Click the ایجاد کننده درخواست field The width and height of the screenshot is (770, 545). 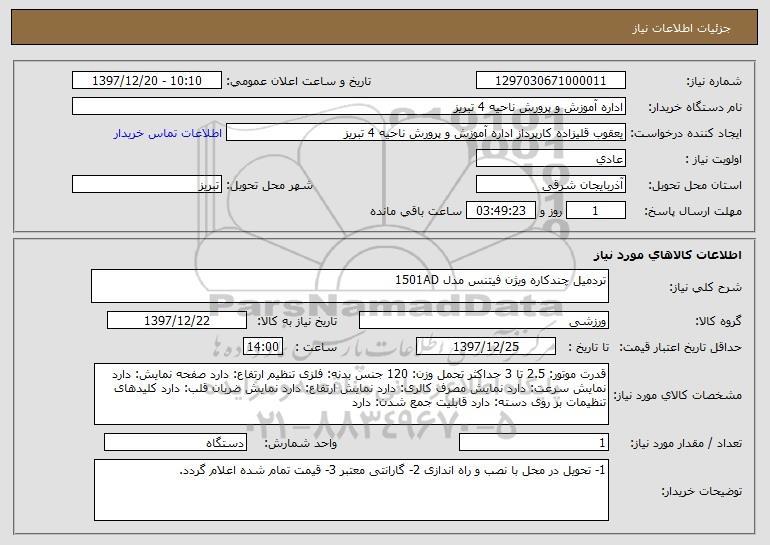[x=426, y=133]
